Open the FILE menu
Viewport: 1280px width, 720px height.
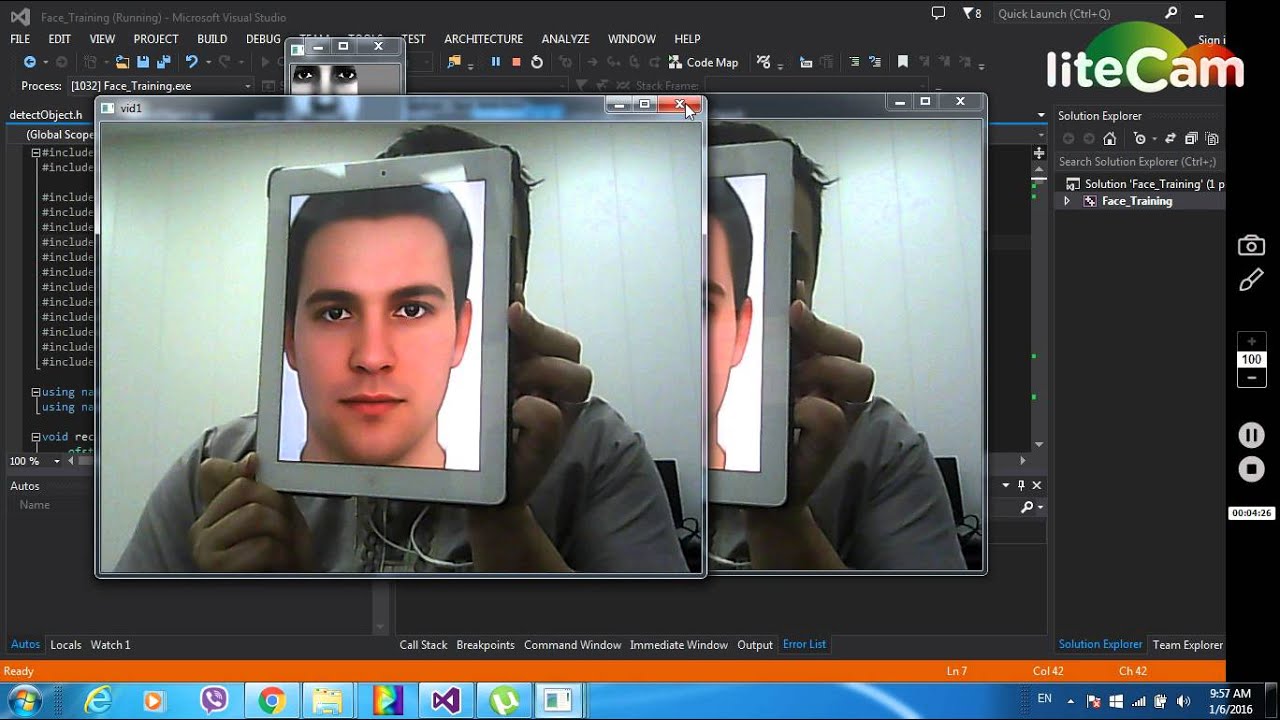(x=20, y=39)
